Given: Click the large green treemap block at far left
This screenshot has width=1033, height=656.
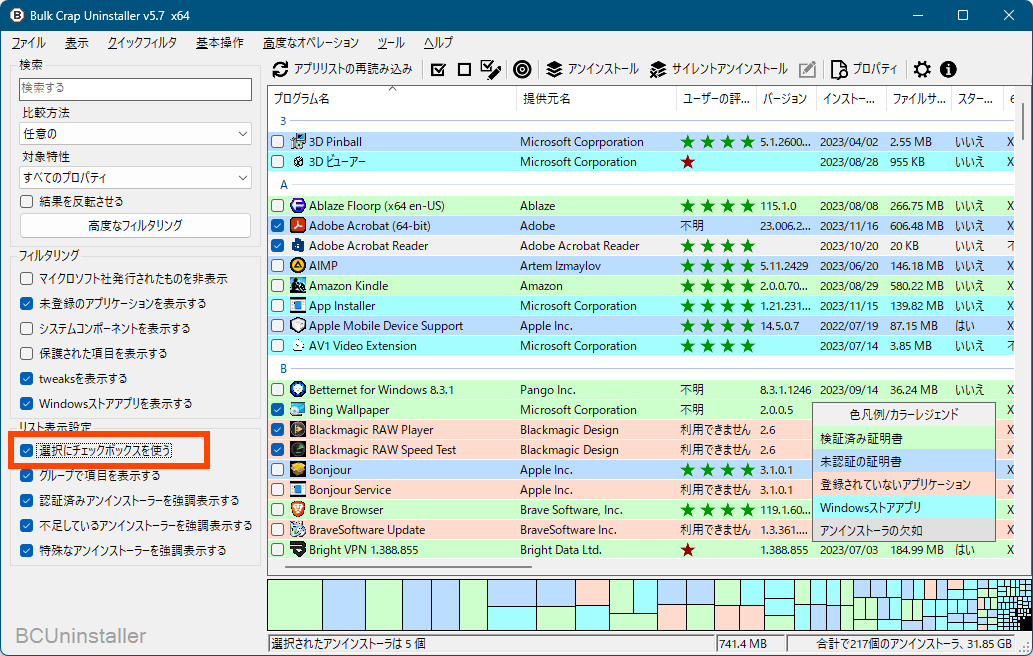Looking at the screenshot, I should 294,605.
